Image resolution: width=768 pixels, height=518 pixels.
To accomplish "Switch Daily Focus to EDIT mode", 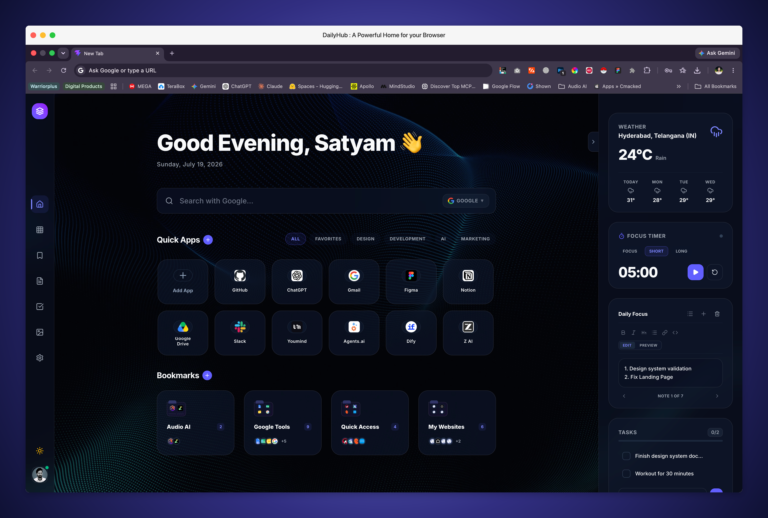I will click(x=627, y=345).
